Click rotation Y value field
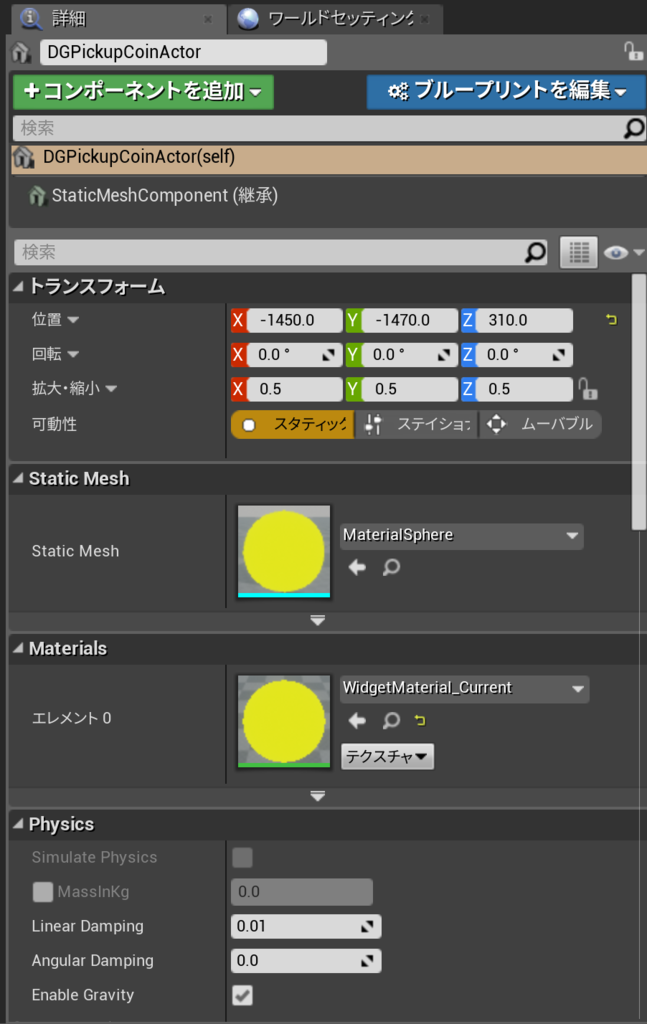This screenshot has height=1024, width=647. pos(409,355)
